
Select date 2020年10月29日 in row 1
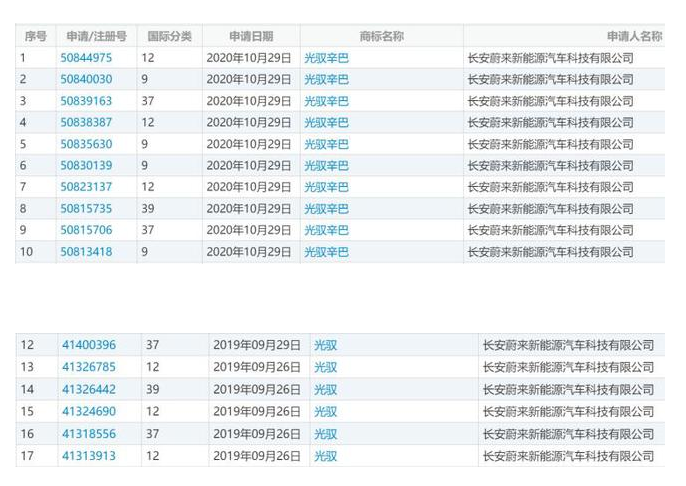[x=249, y=58]
